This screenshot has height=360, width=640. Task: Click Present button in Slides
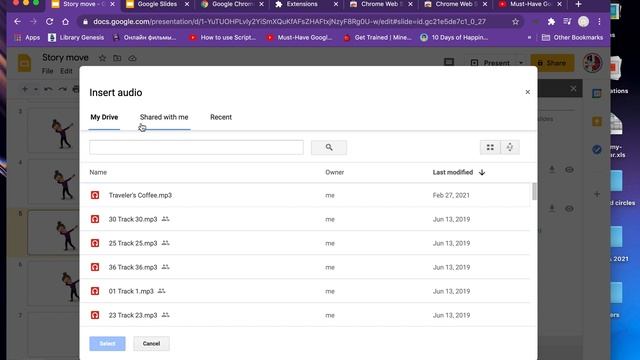491,63
